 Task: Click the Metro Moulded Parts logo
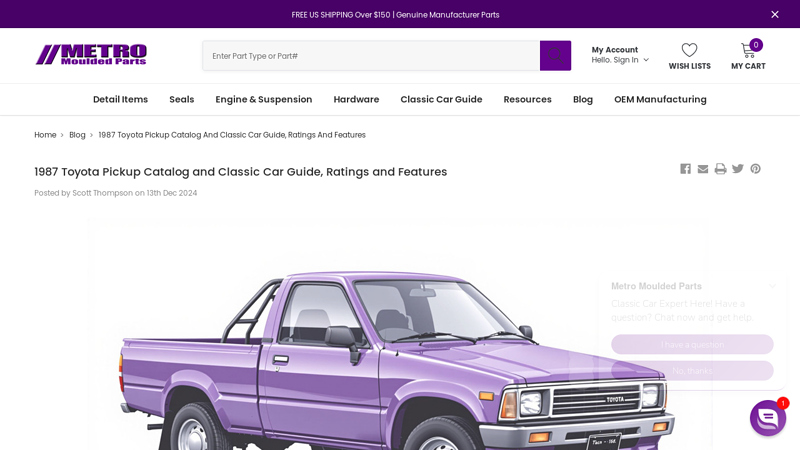tap(91, 55)
